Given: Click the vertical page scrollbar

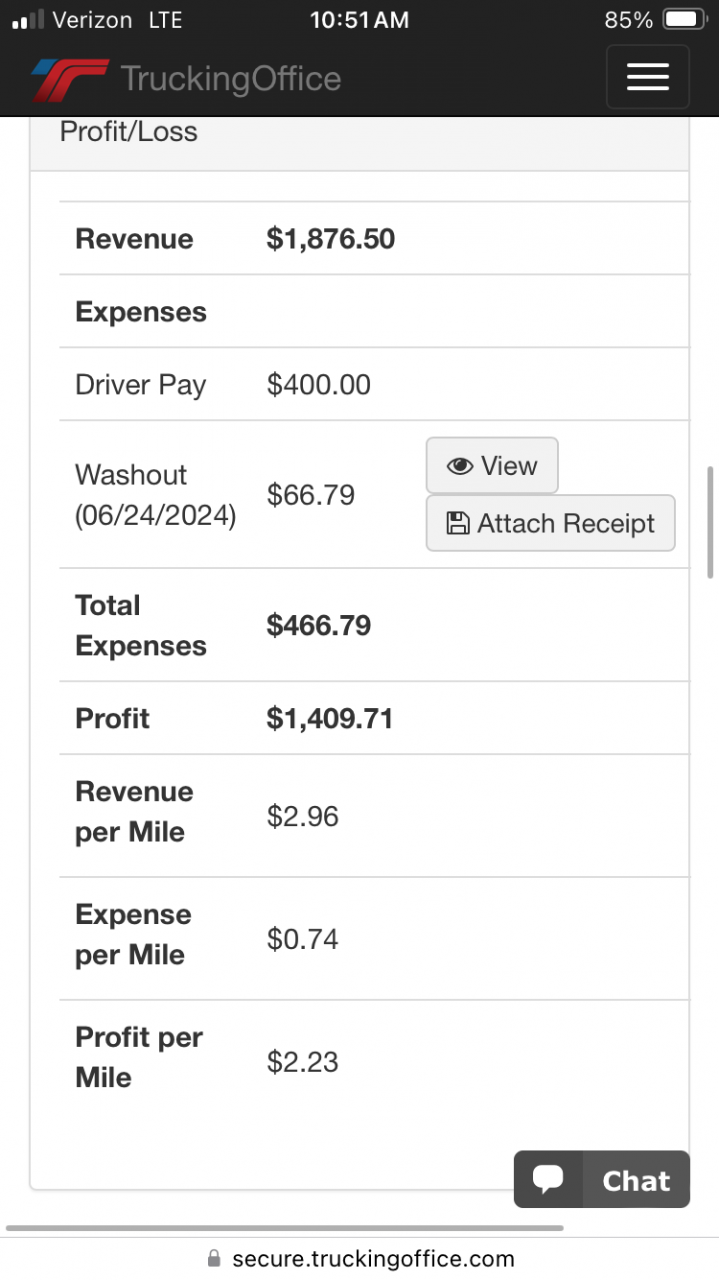Looking at the screenshot, I should (x=710, y=522).
